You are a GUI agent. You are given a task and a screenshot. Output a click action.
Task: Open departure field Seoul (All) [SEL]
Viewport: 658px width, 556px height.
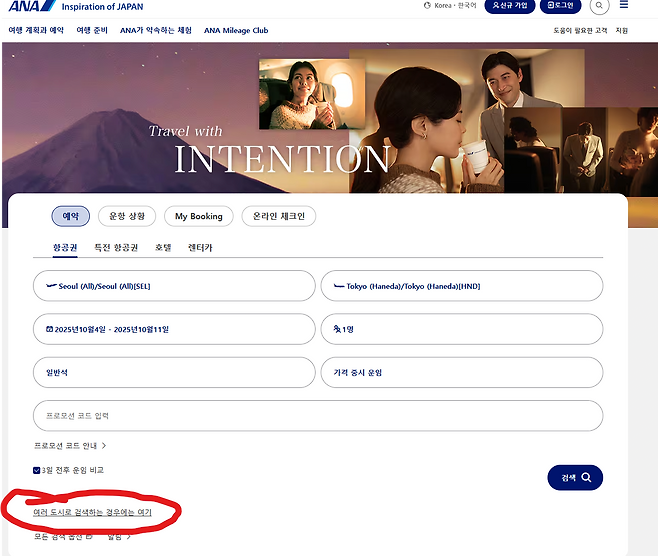click(174, 286)
